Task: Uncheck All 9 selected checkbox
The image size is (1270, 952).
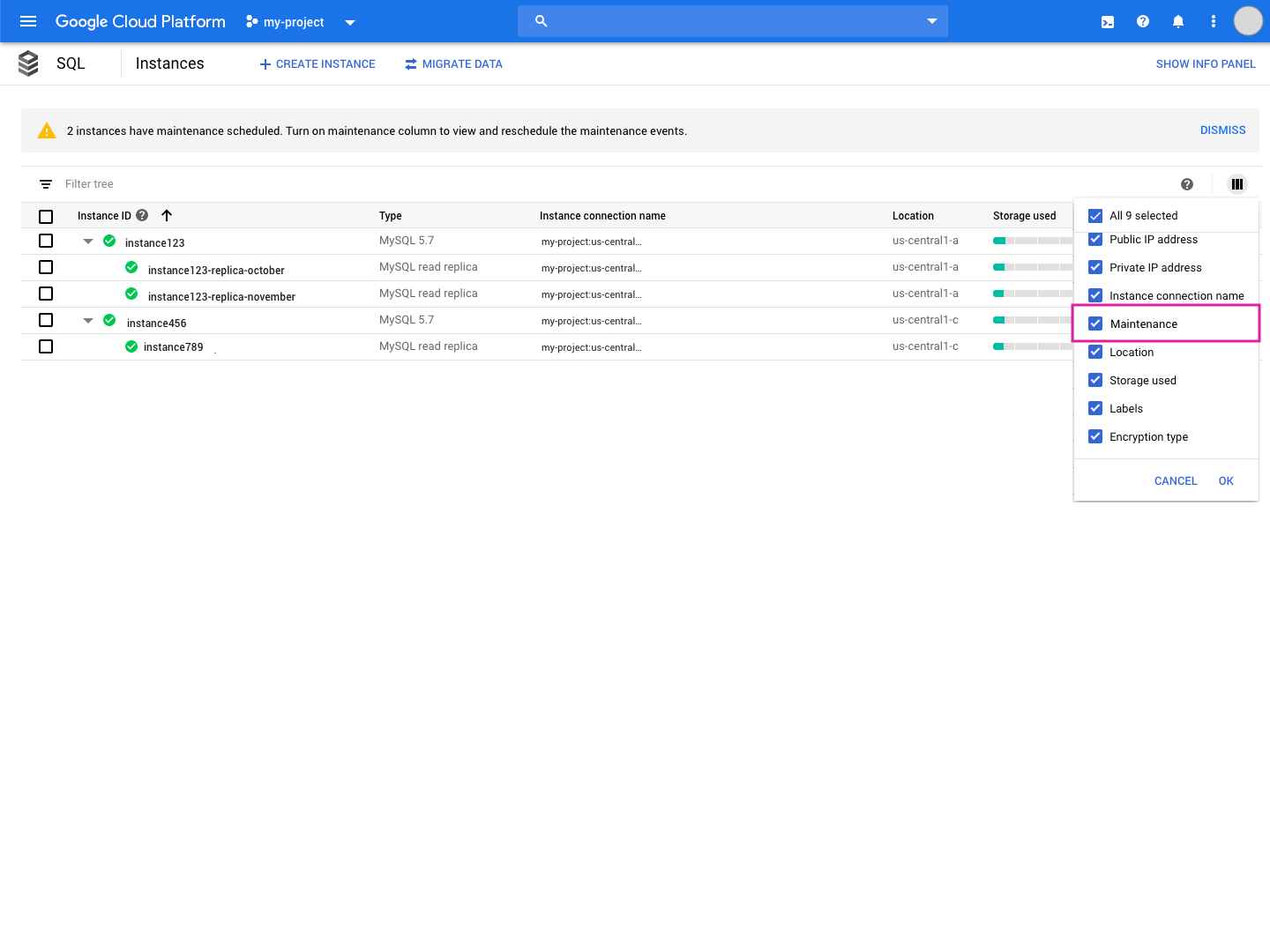Action: 1095,216
